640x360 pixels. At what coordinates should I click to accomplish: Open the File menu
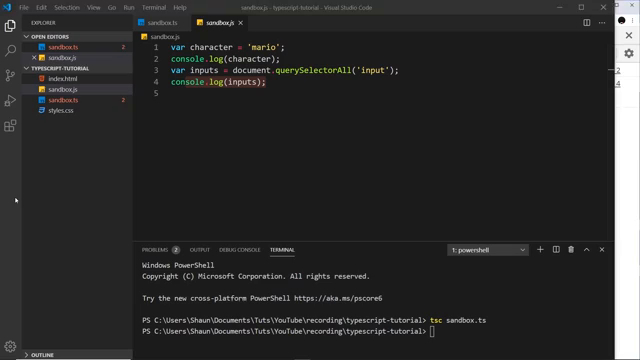(24, 7)
